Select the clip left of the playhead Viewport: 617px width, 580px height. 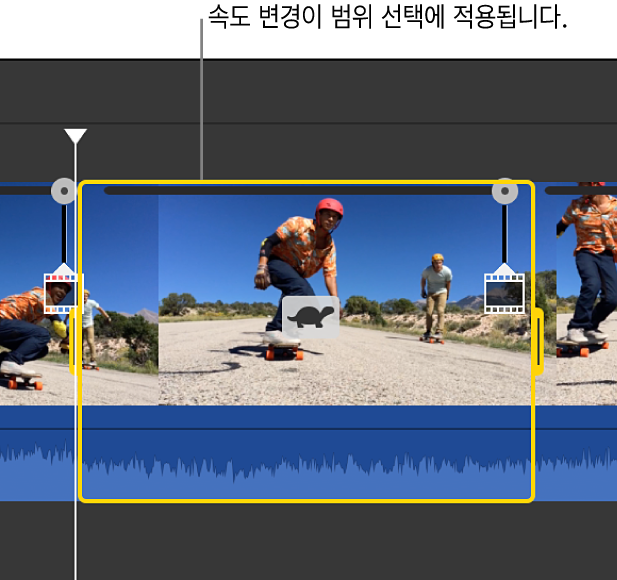pyautogui.click(x=37, y=294)
